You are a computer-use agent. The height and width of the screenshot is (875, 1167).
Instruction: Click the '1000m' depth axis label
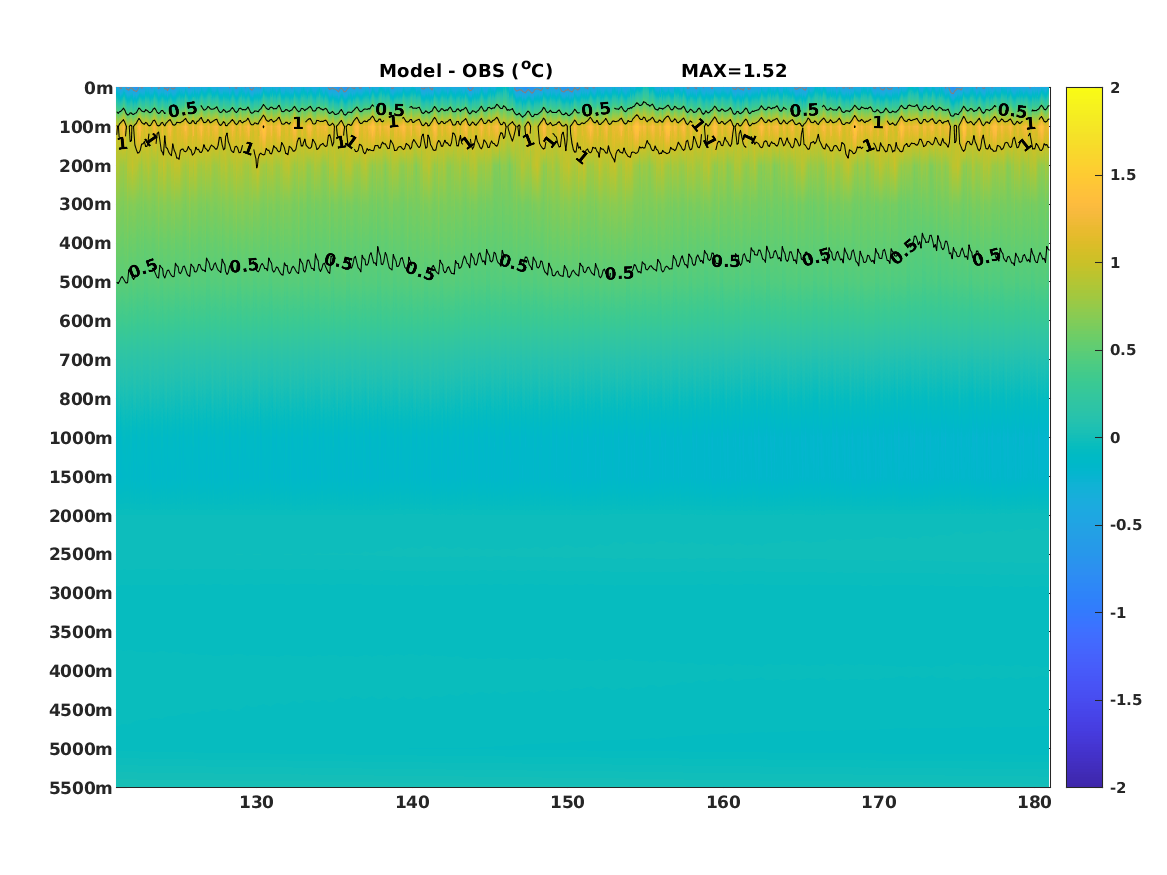click(81, 438)
